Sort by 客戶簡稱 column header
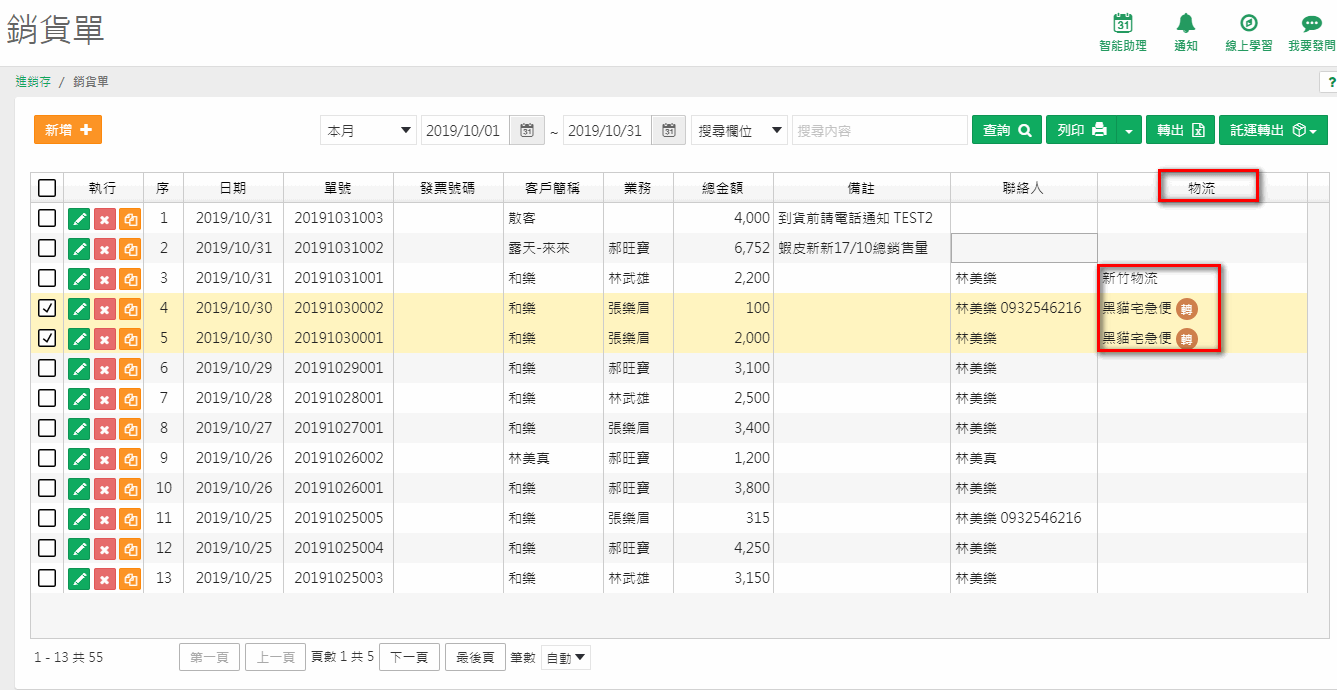The image size is (1337, 690). [x=553, y=187]
